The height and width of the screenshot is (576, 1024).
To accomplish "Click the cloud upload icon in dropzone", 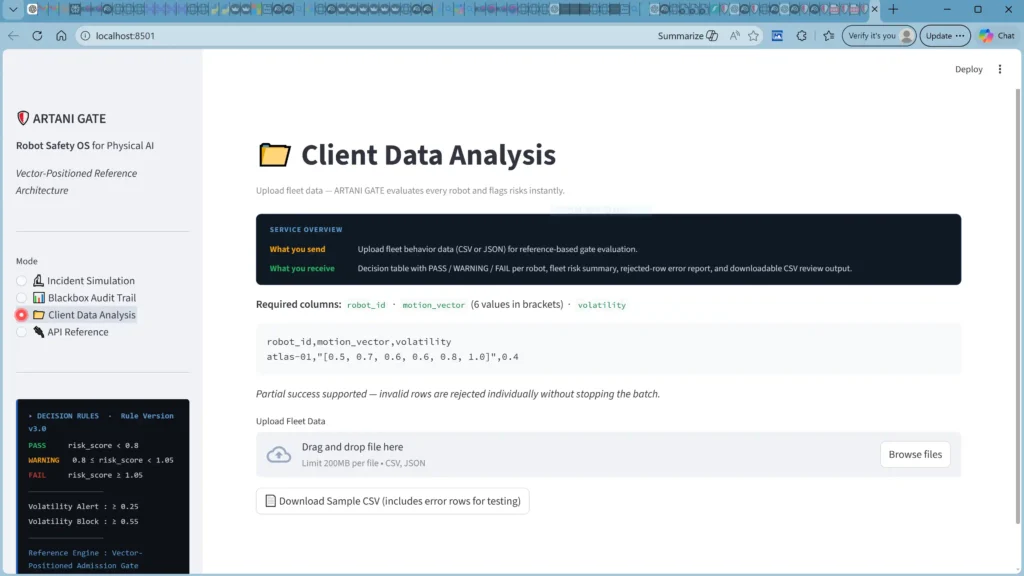I will 279,455.
